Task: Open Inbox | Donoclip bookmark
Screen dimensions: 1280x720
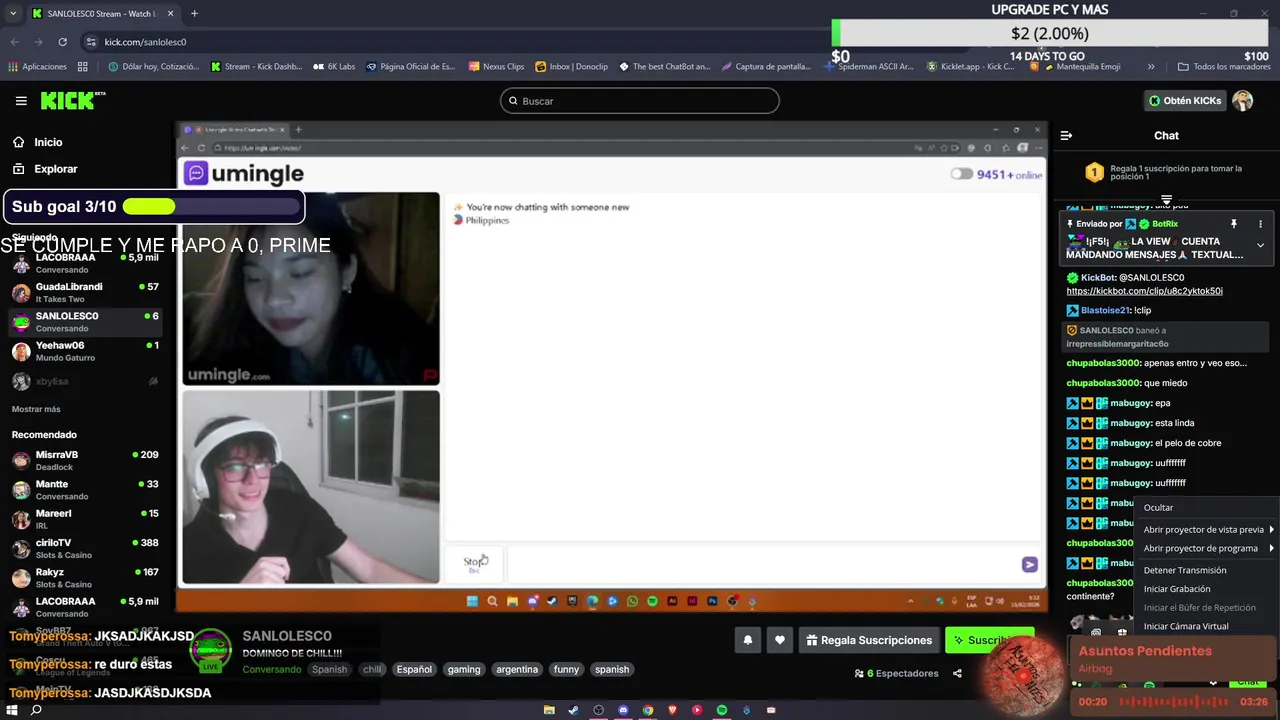Action: [x=571, y=67]
